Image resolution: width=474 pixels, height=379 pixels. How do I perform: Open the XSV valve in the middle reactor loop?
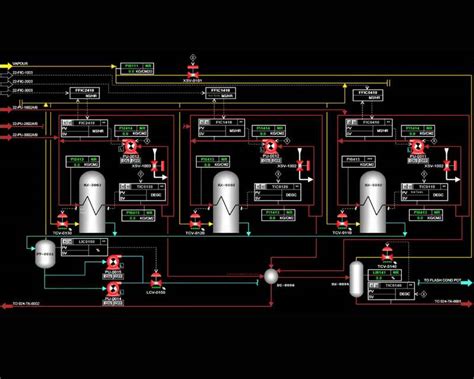pos(303,165)
